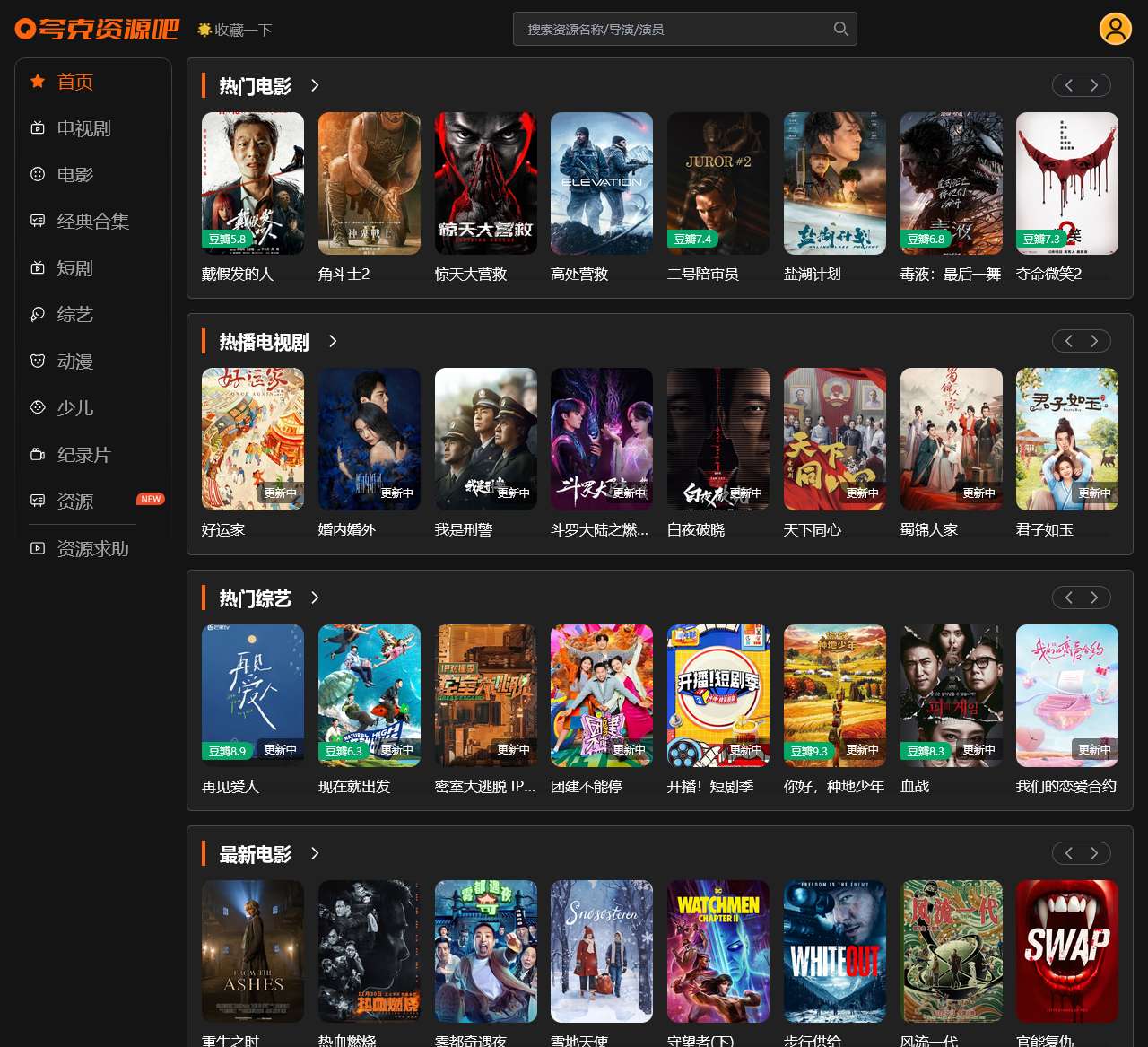Click the camera icon beside 纪录片

pyautogui.click(x=38, y=455)
